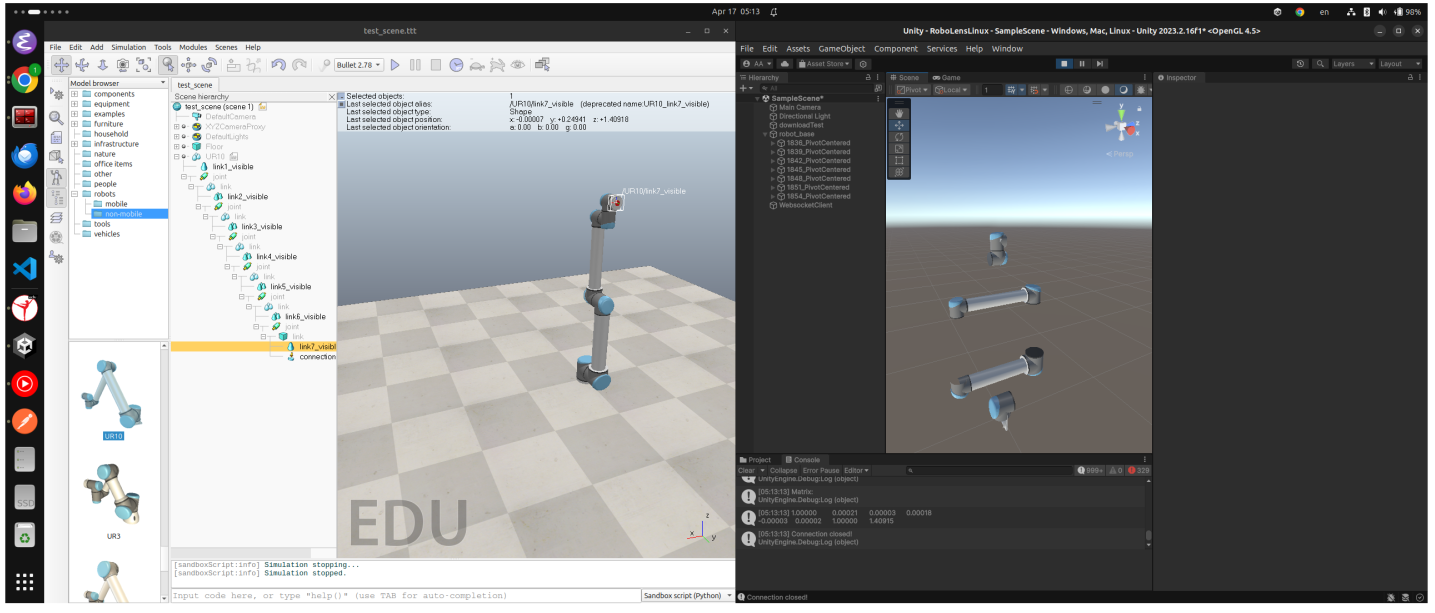Expand the components folder in Model browser
Screen dimensions: 1435x613
[x=74, y=94]
